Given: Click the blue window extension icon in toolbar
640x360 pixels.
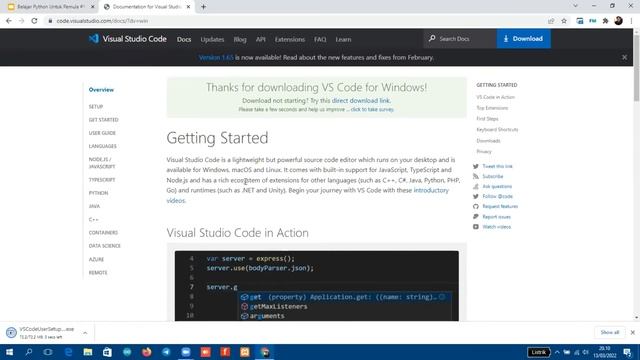Looking at the screenshot, I should coord(580,21).
